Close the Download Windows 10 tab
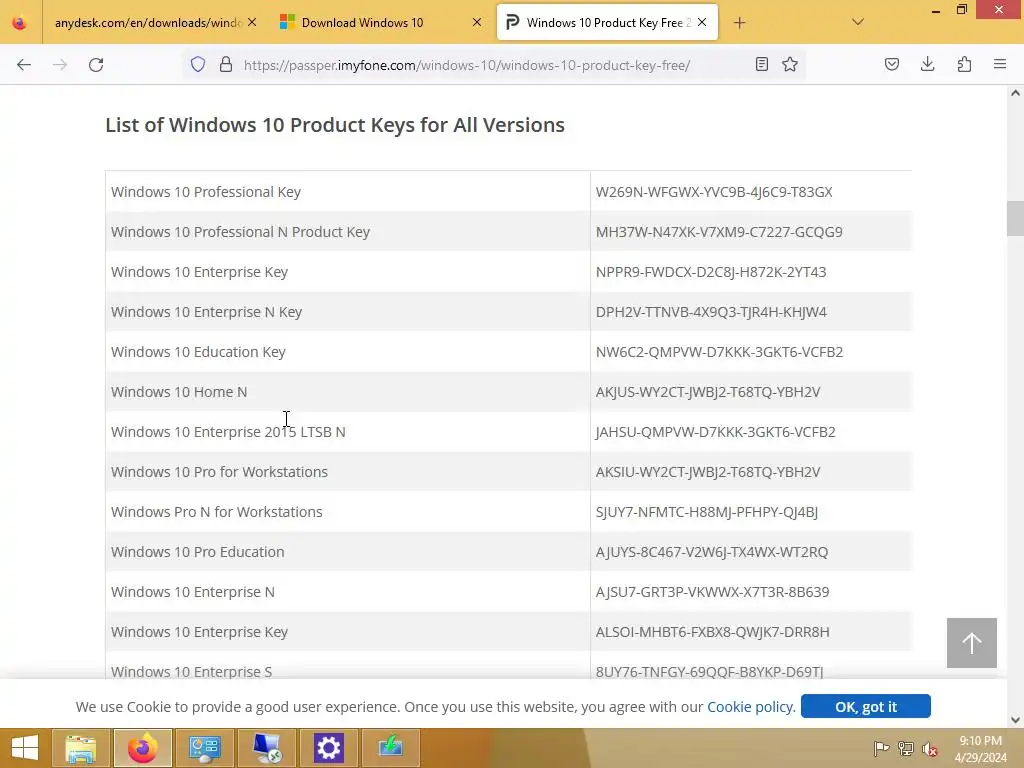Viewport: 1024px width, 768px height. click(477, 22)
